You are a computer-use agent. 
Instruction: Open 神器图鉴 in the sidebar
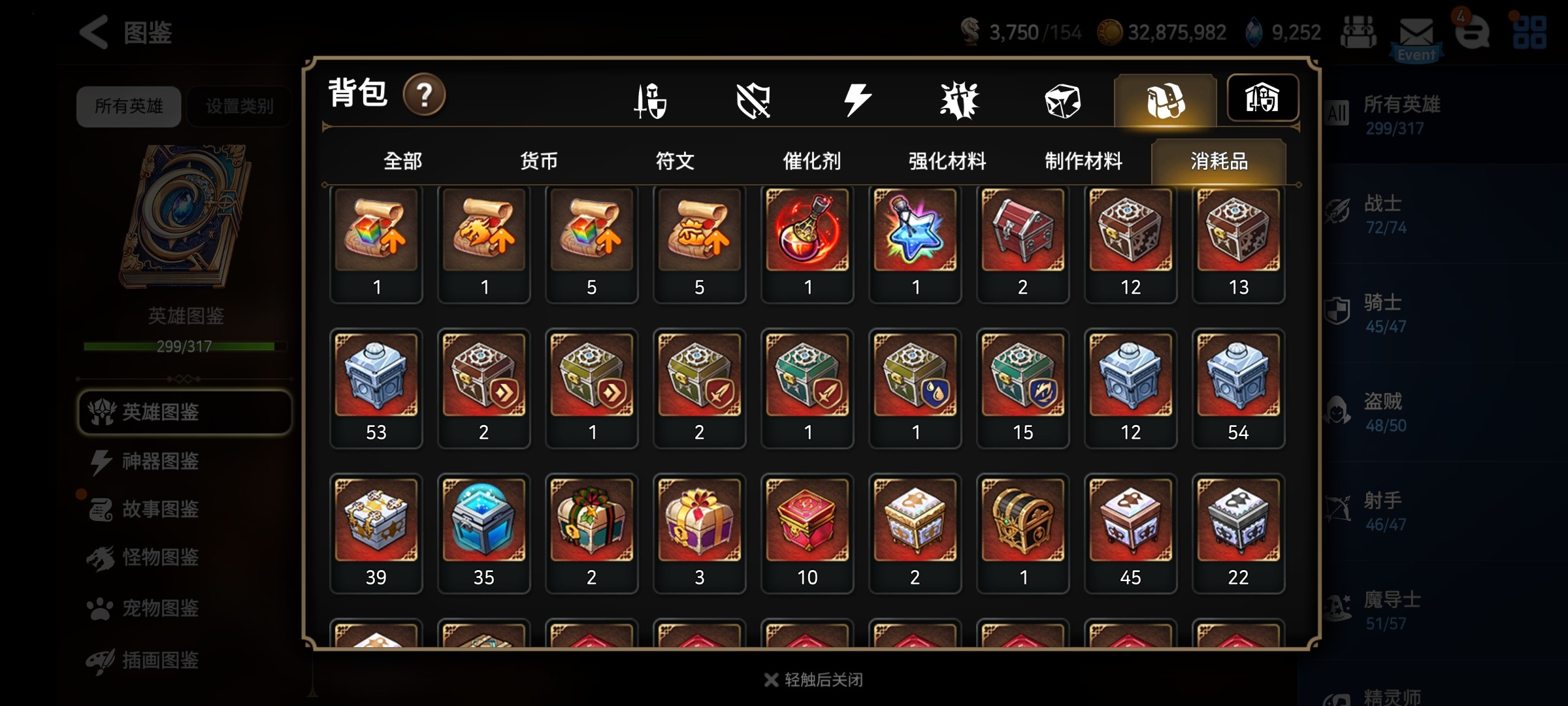pyautogui.click(x=160, y=461)
